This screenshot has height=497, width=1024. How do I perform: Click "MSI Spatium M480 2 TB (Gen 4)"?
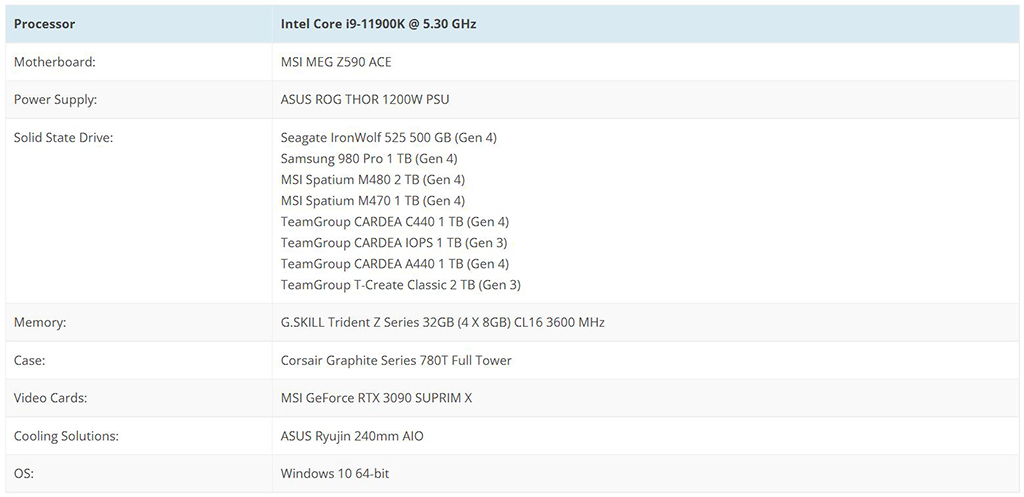(373, 180)
